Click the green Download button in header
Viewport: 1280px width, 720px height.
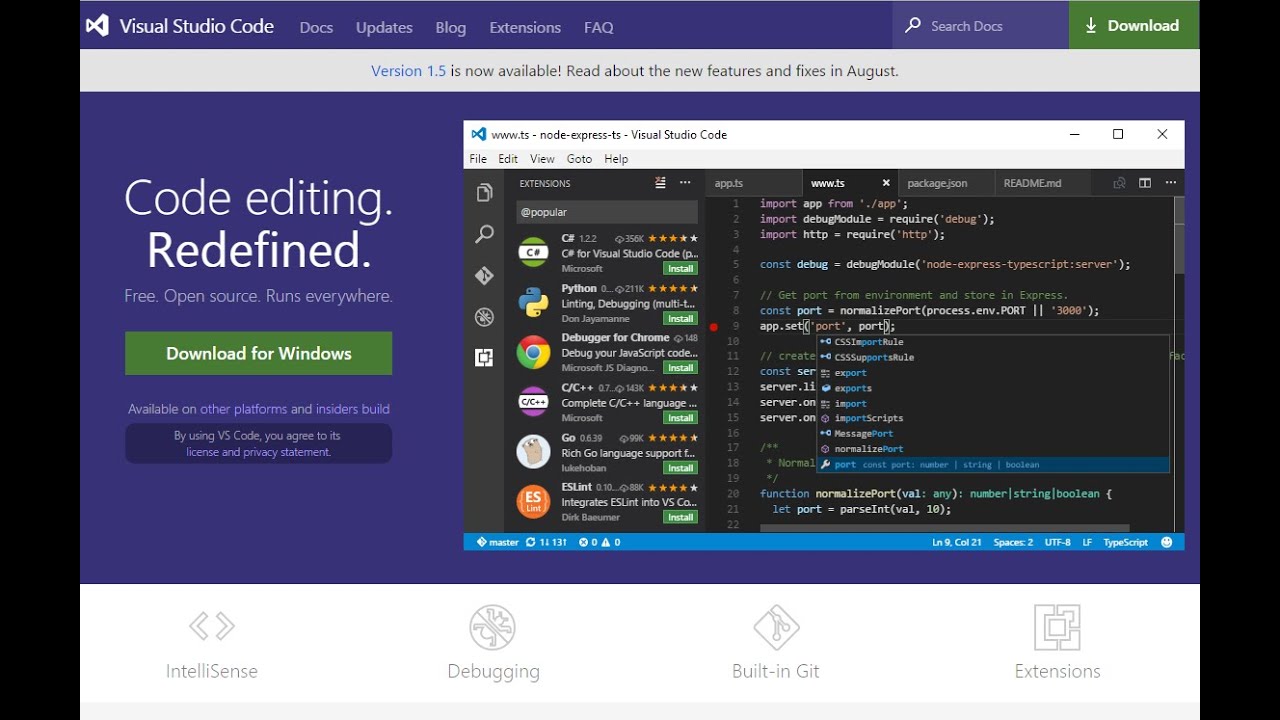tap(1134, 25)
